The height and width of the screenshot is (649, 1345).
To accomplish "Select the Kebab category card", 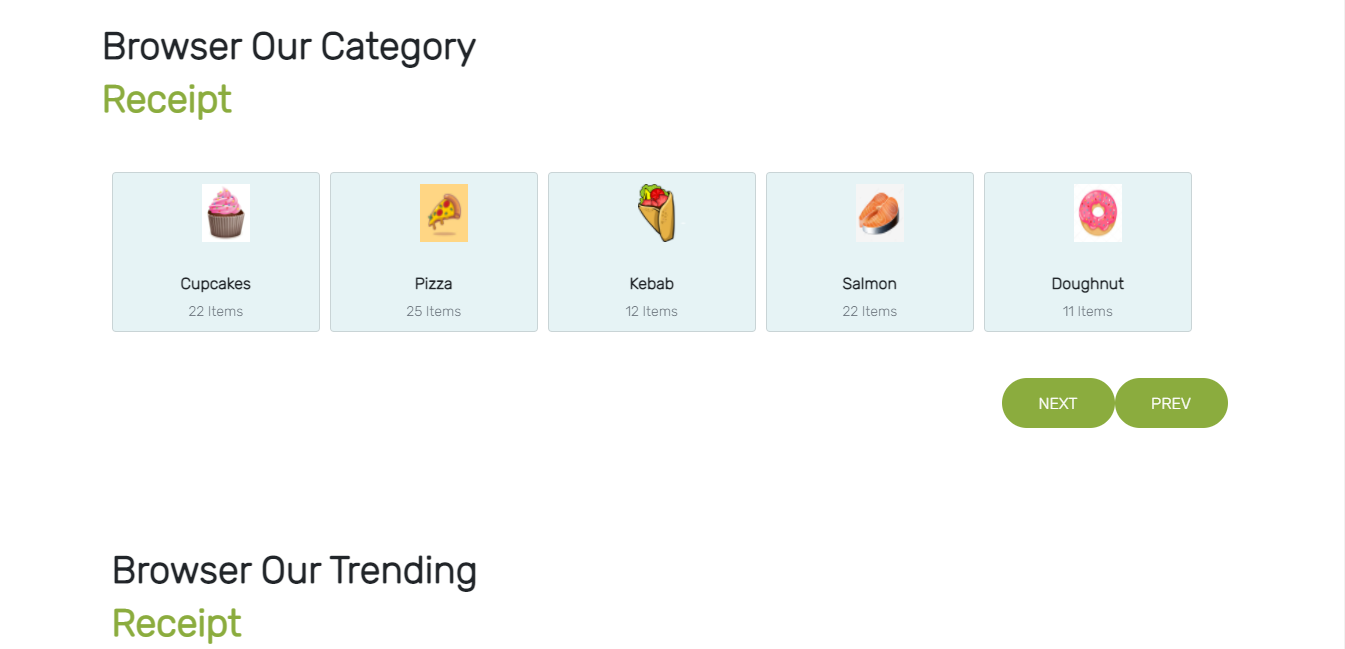I will click(652, 250).
